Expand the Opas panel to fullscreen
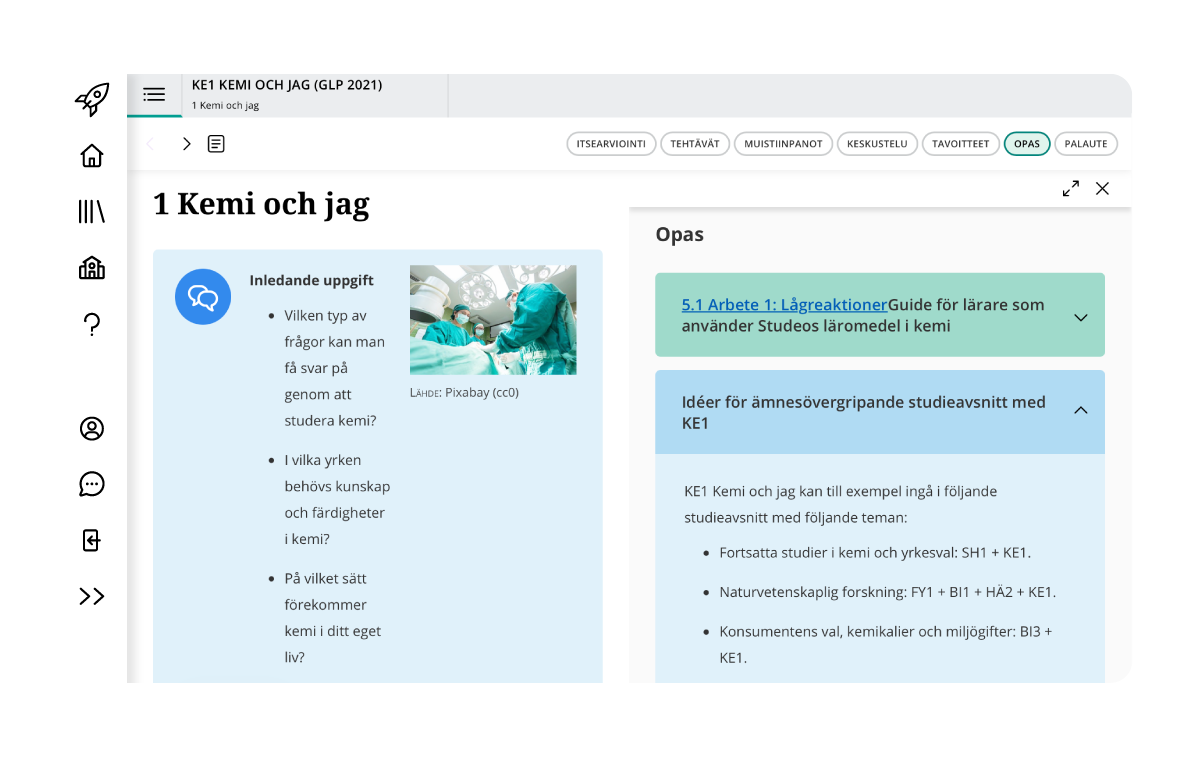This screenshot has width=1200, height=758. (1071, 188)
